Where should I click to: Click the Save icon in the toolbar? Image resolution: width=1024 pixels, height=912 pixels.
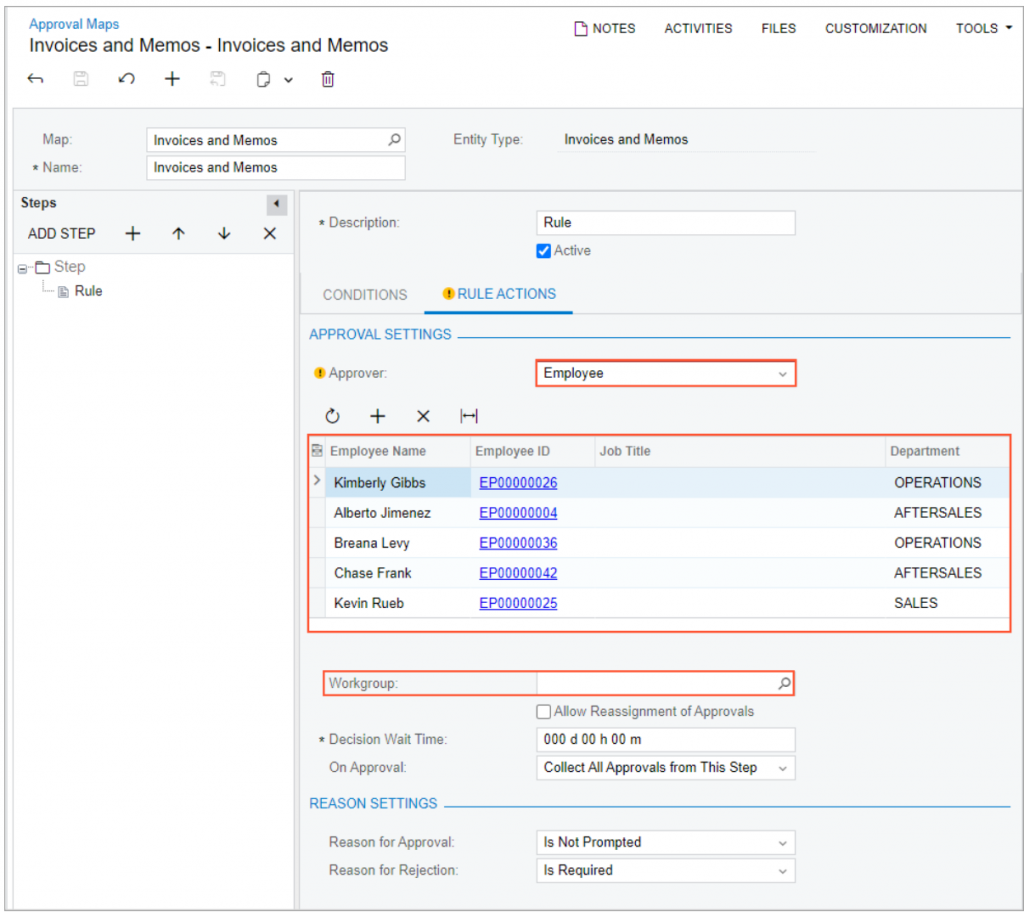click(x=80, y=79)
